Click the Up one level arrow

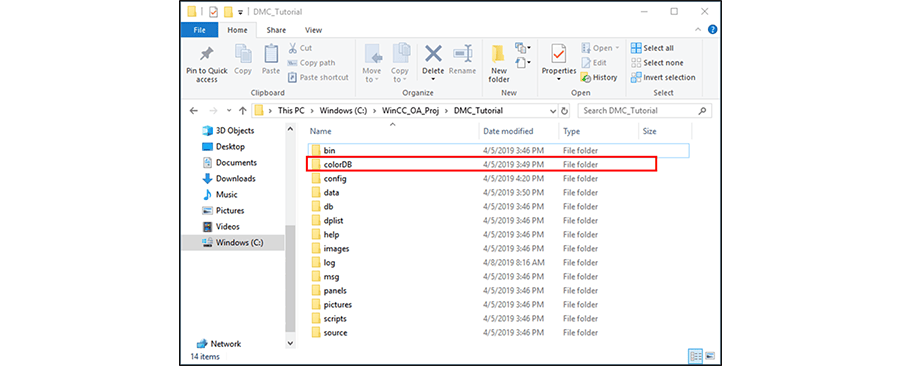(x=243, y=111)
